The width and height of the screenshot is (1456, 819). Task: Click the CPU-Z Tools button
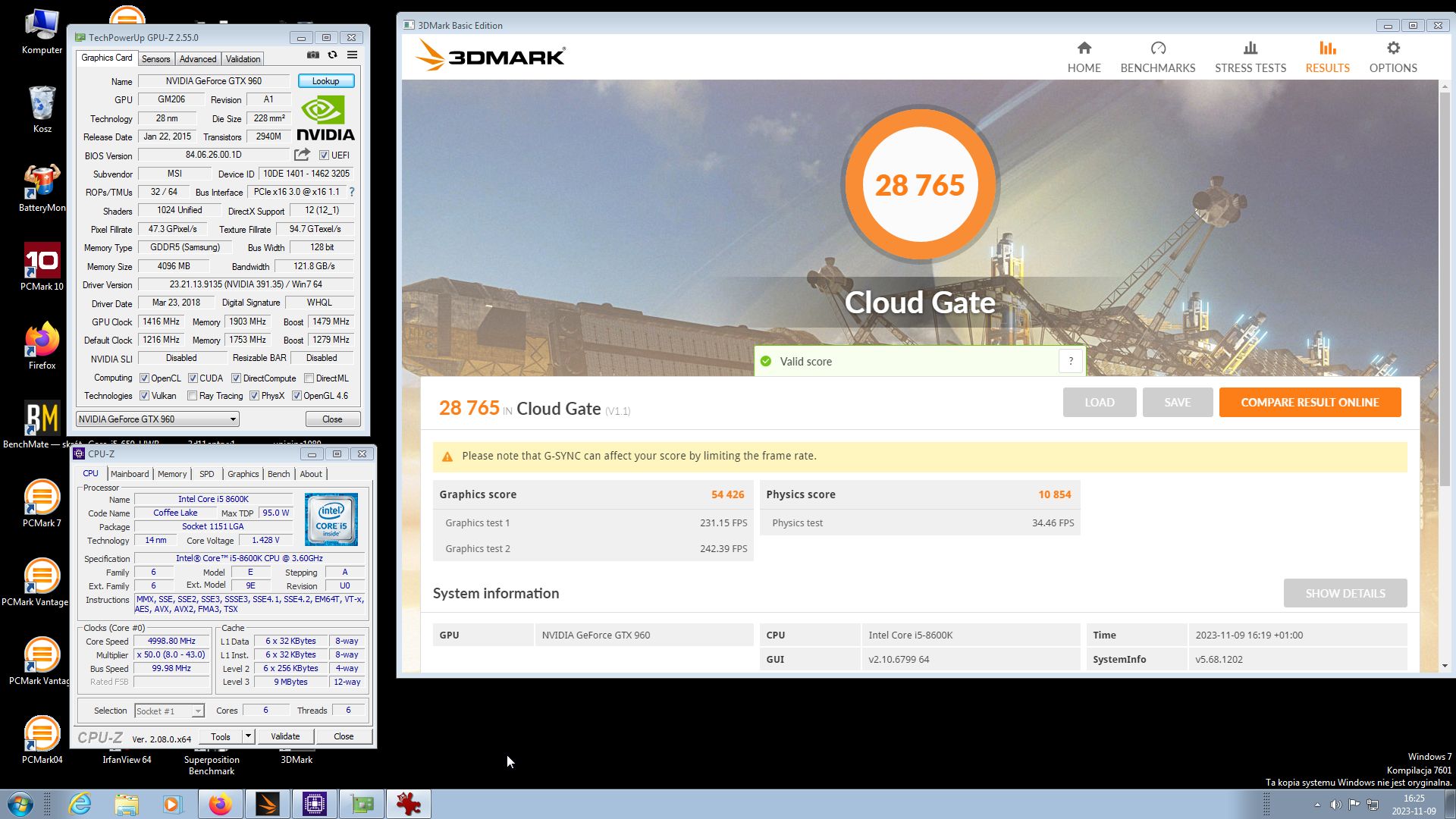point(221,736)
